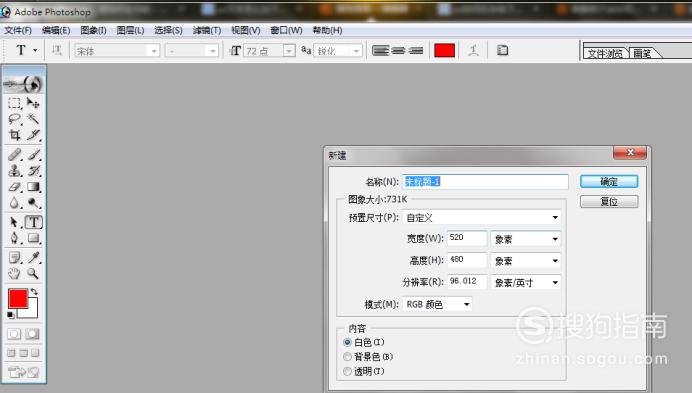Open the 图象(I) menu
The width and height of the screenshot is (692, 393).
click(x=93, y=30)
